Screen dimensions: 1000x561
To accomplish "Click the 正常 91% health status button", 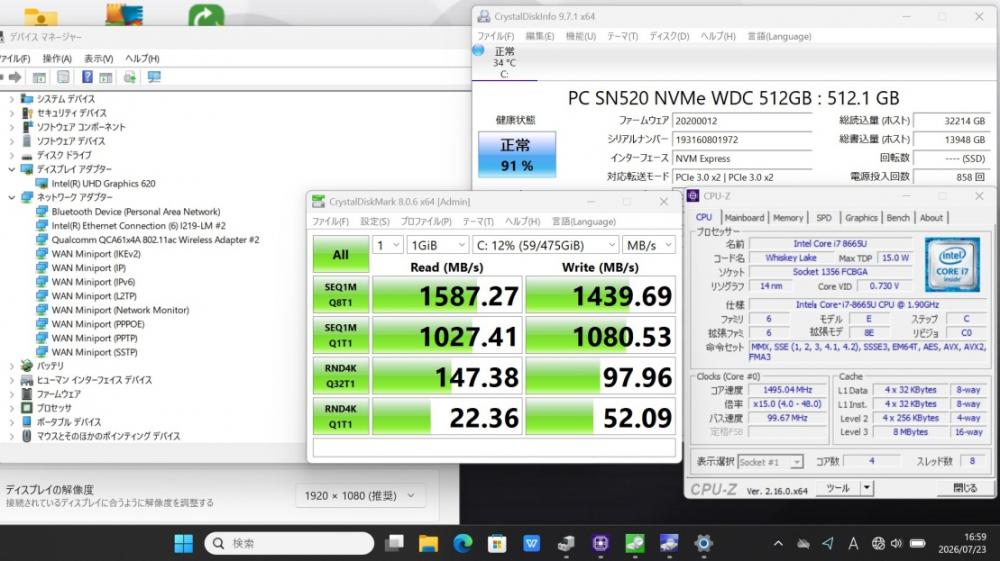I will click(517, 155).
